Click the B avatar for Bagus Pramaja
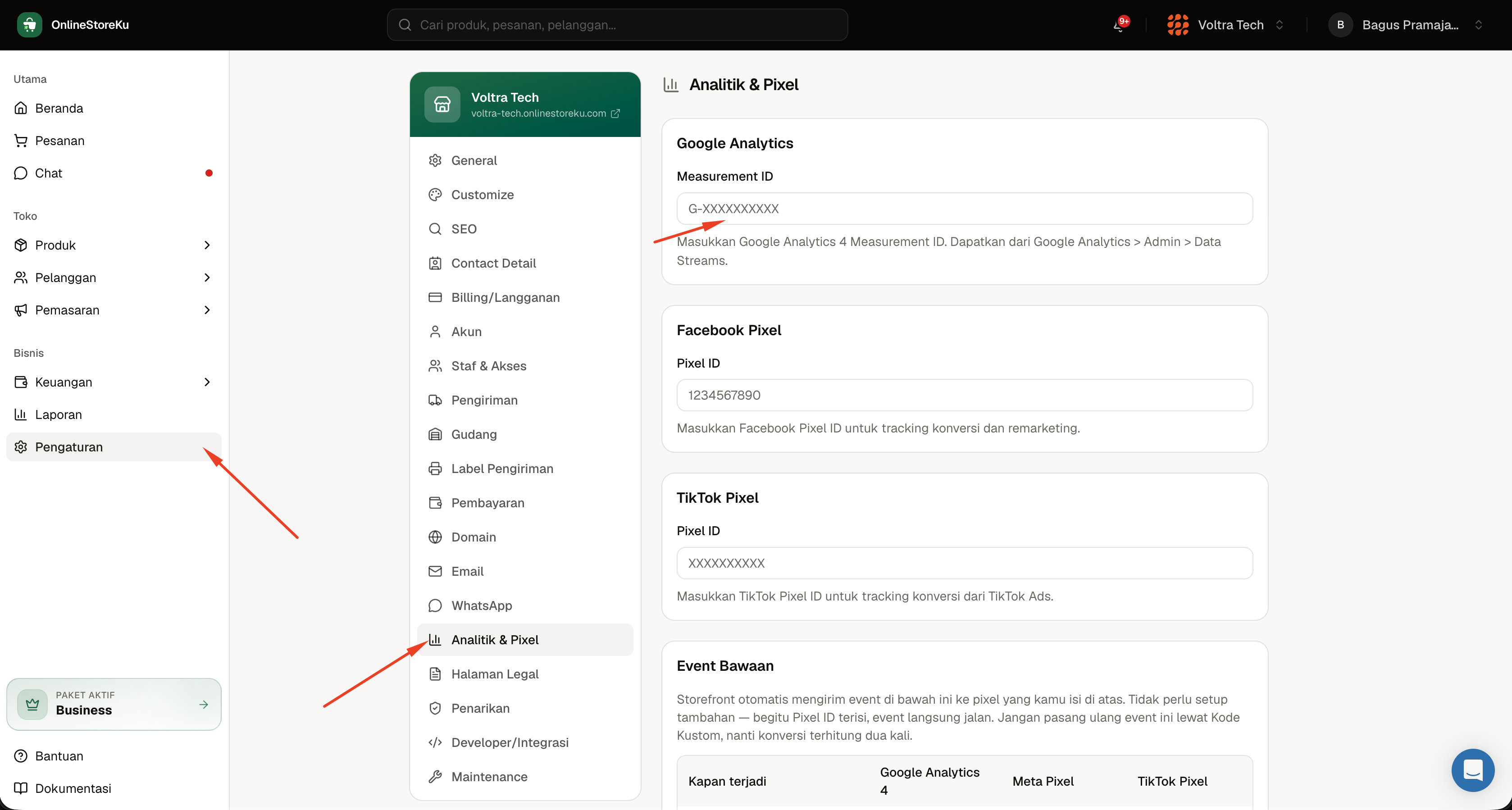This screenshot has width=1512, height=810. click(x=1340, y=25)
